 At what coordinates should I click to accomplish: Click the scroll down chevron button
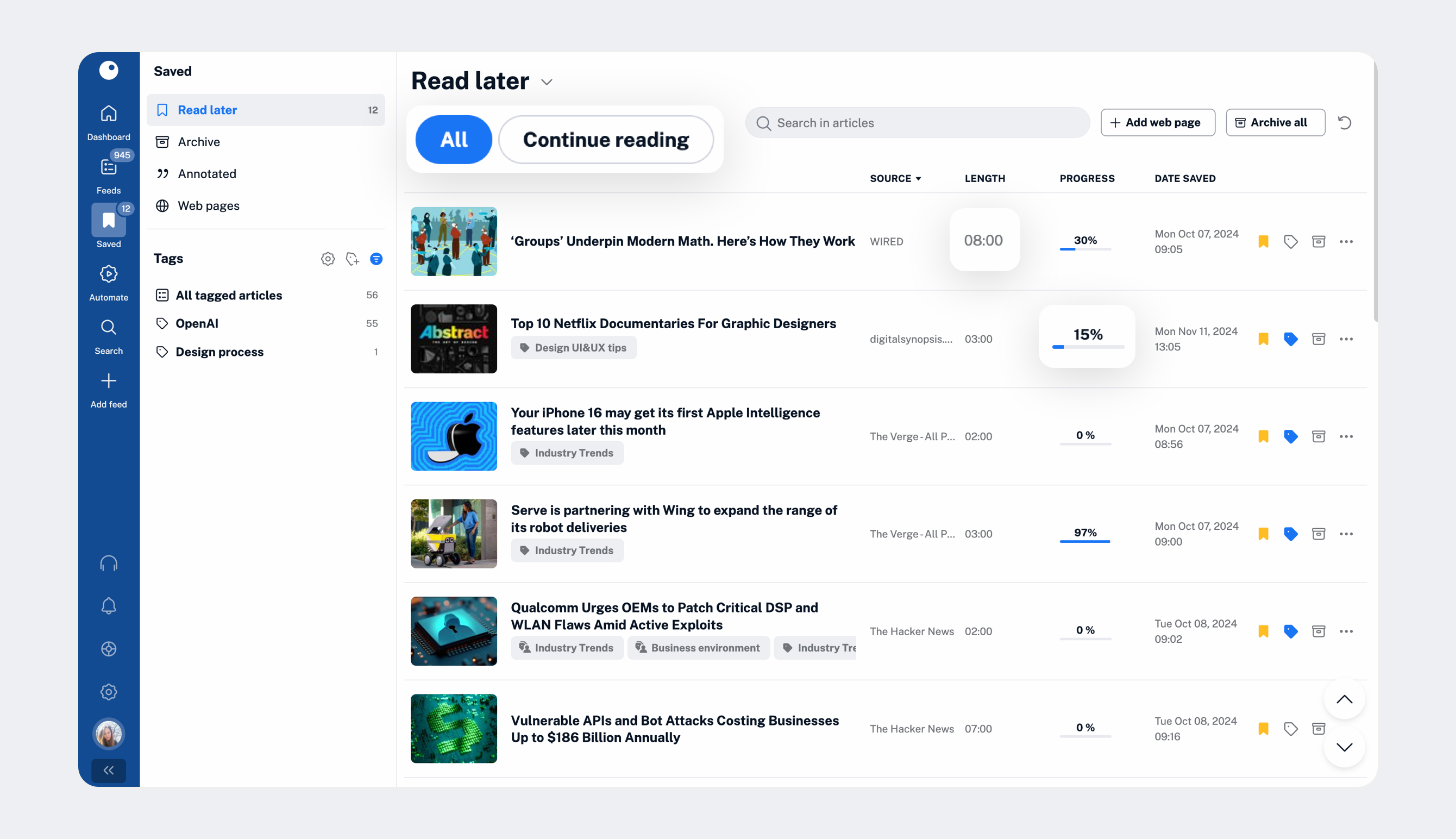[x=1344, y=747]
